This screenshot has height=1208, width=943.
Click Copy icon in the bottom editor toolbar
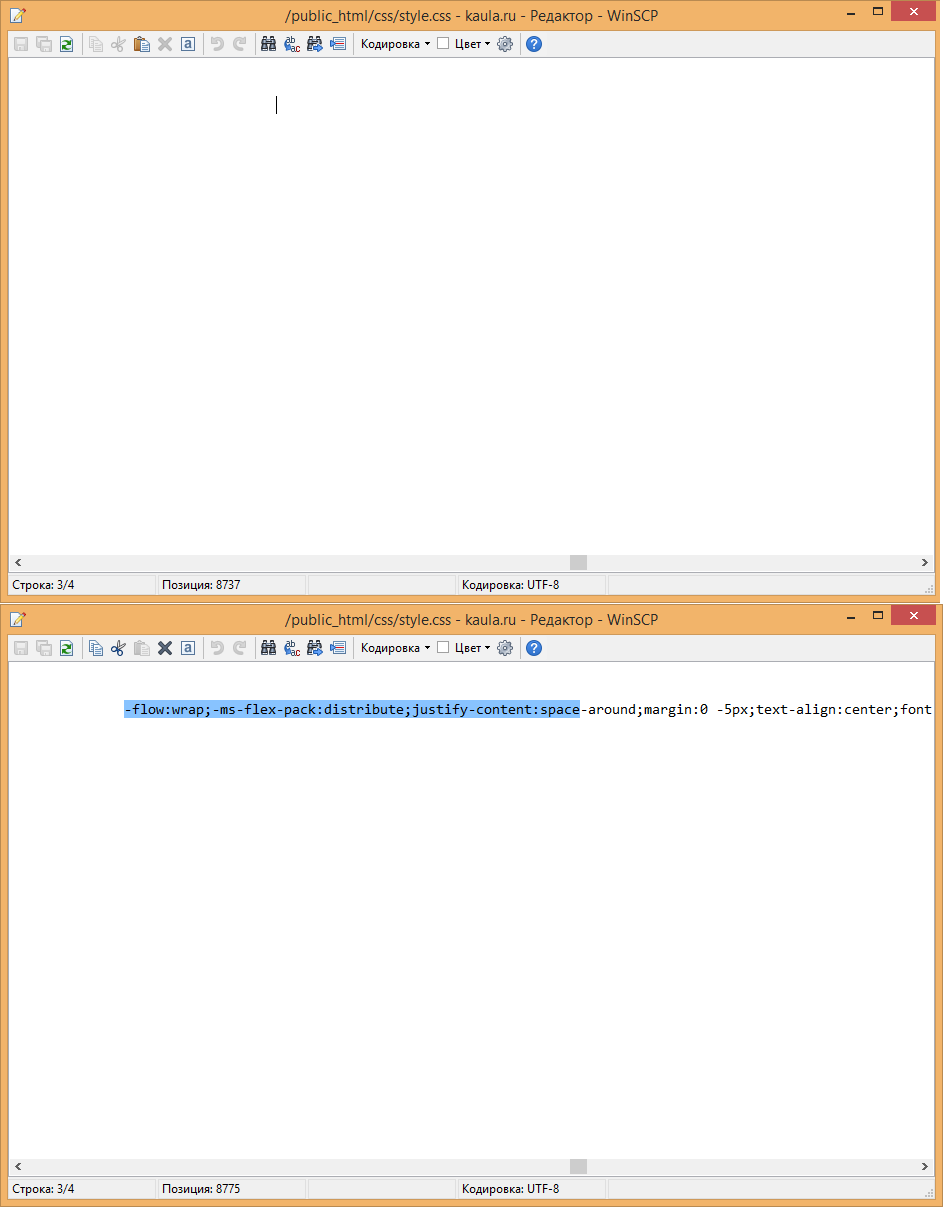tap(96, 648)
